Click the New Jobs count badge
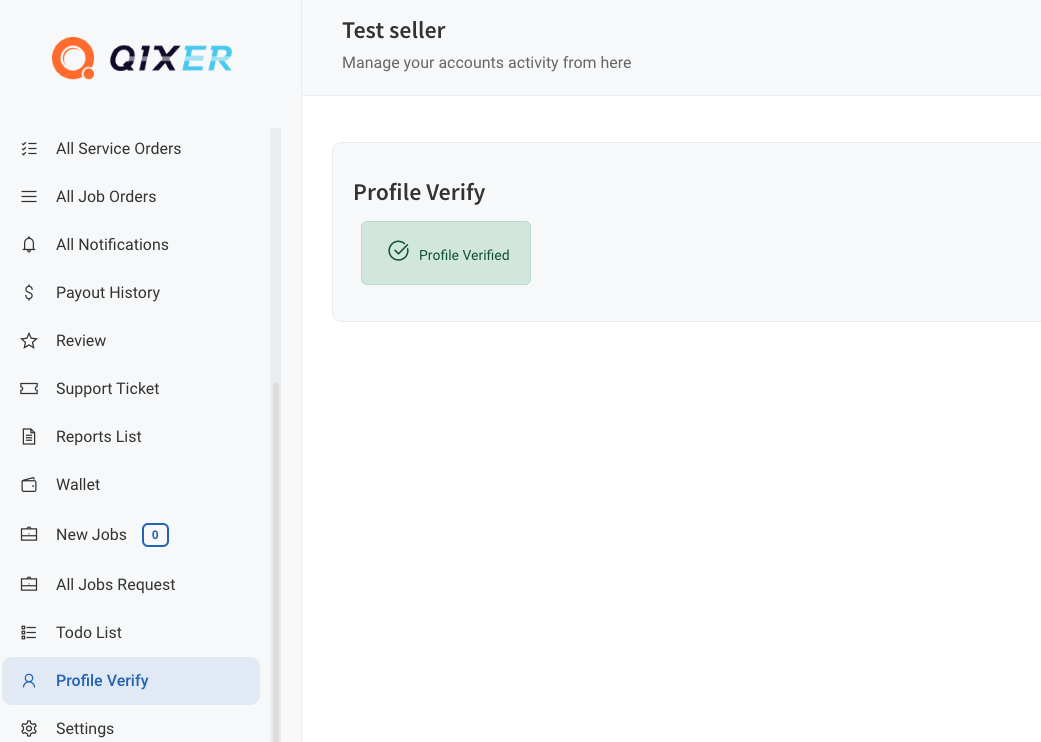1041x742 pixels. [155, 535]
